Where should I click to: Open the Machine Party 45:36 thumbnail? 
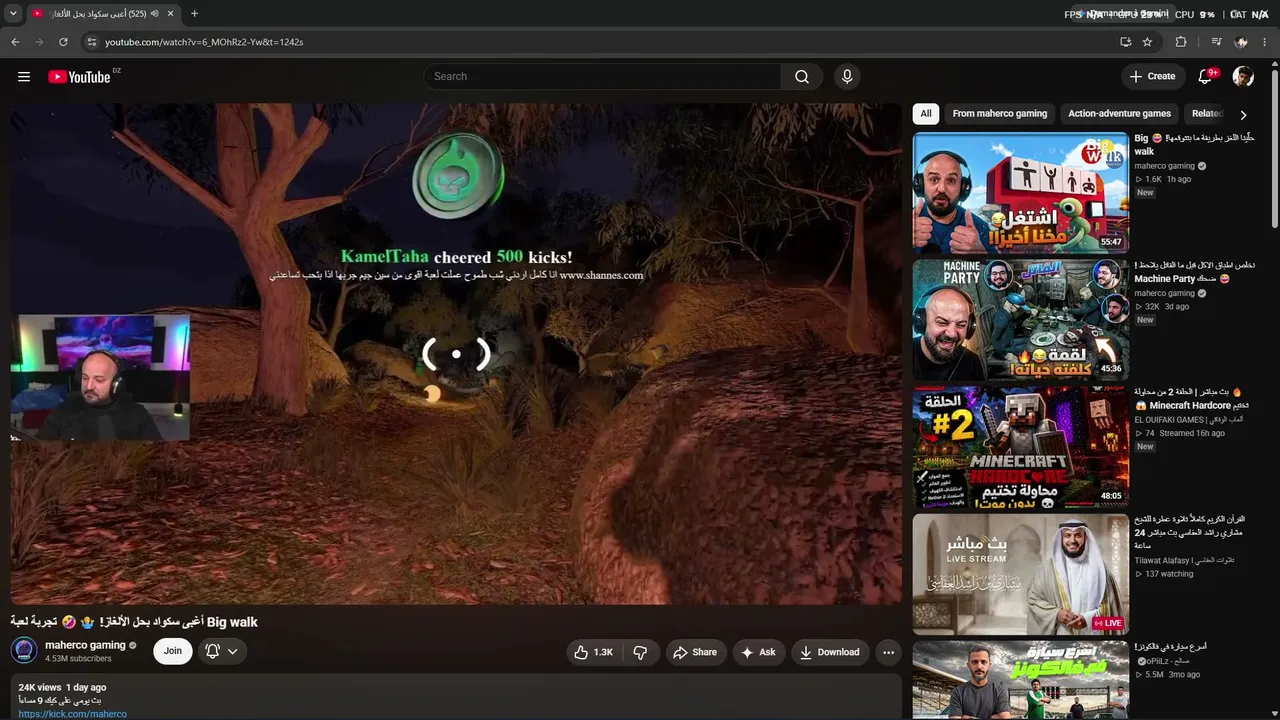pyautogui.click(x=1021, y=320)
